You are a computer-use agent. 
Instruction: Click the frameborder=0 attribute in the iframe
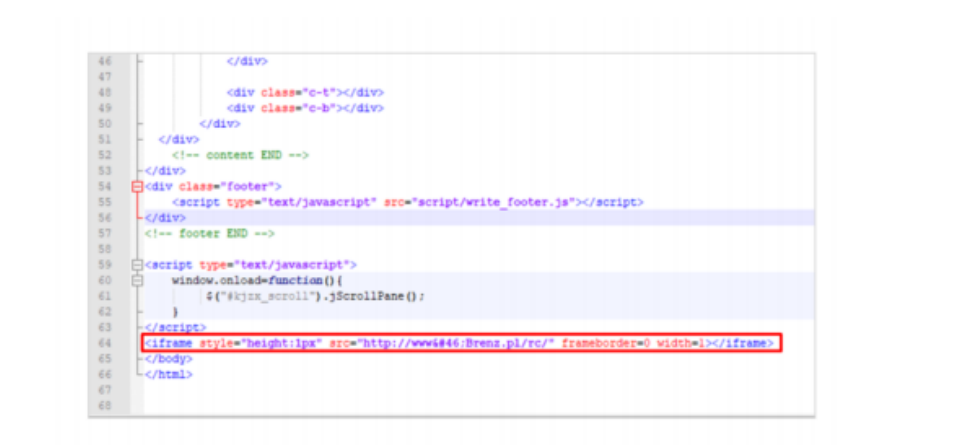606,343
